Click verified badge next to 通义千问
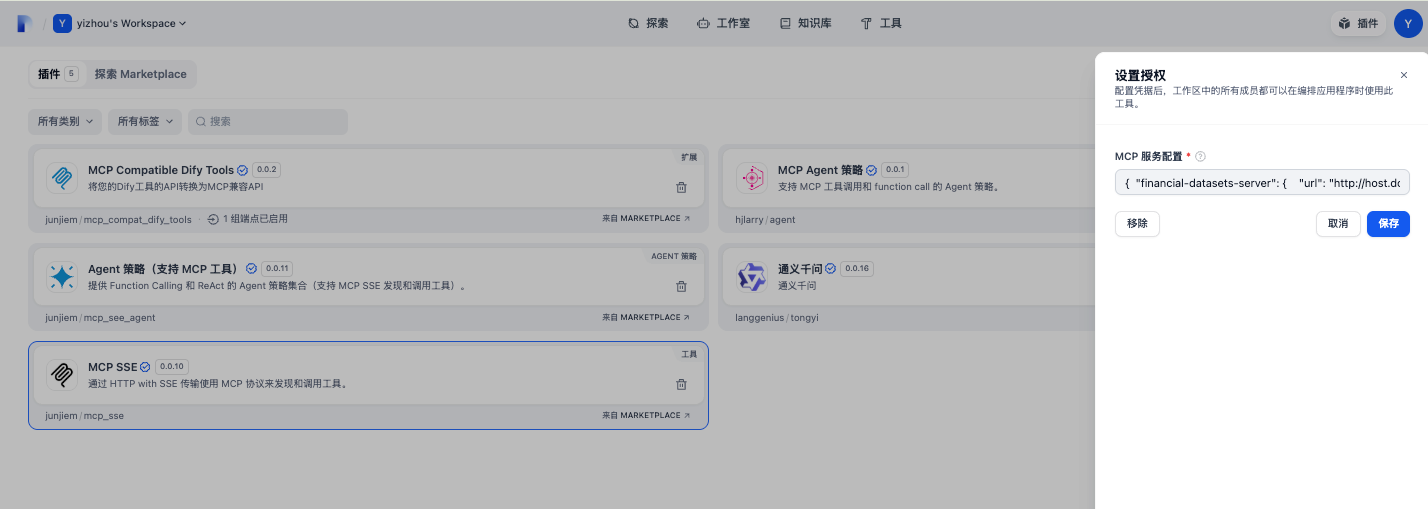 tap(830, 269)
